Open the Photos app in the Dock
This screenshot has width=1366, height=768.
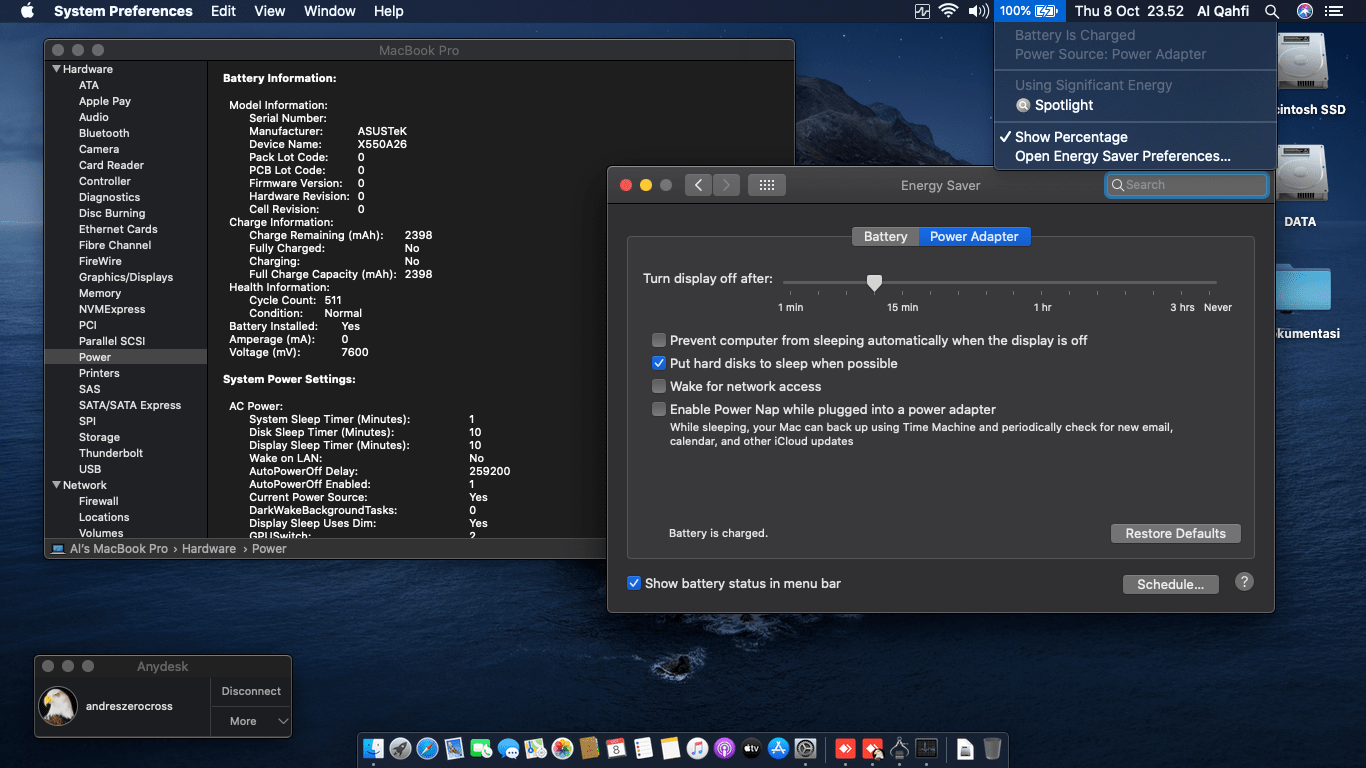click(x=563, y=748)
